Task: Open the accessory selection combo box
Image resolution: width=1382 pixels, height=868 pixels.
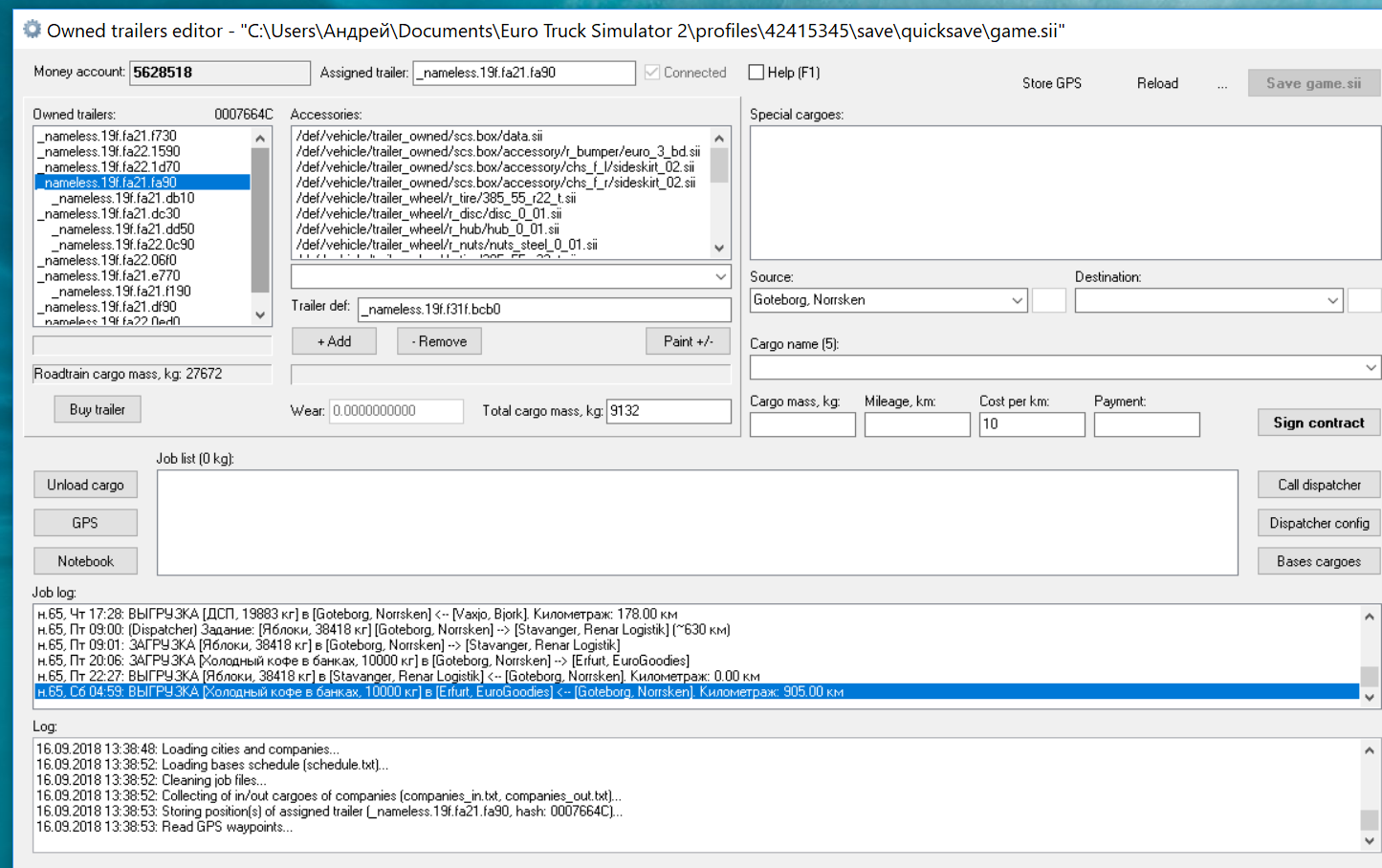Action: 720,276
